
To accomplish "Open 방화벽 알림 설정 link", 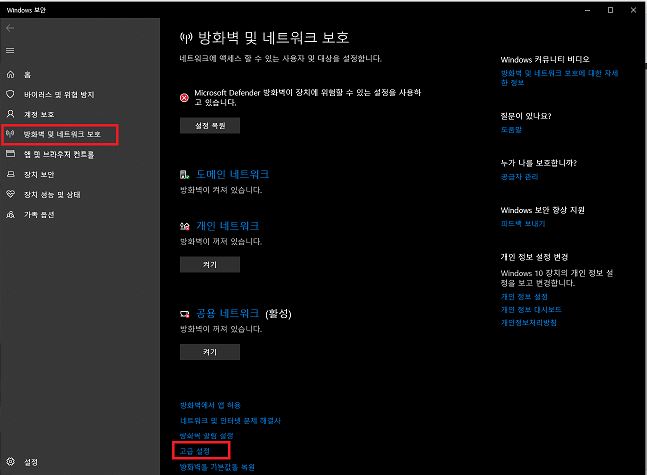I will pyautogui.click(x=207, y=436).
